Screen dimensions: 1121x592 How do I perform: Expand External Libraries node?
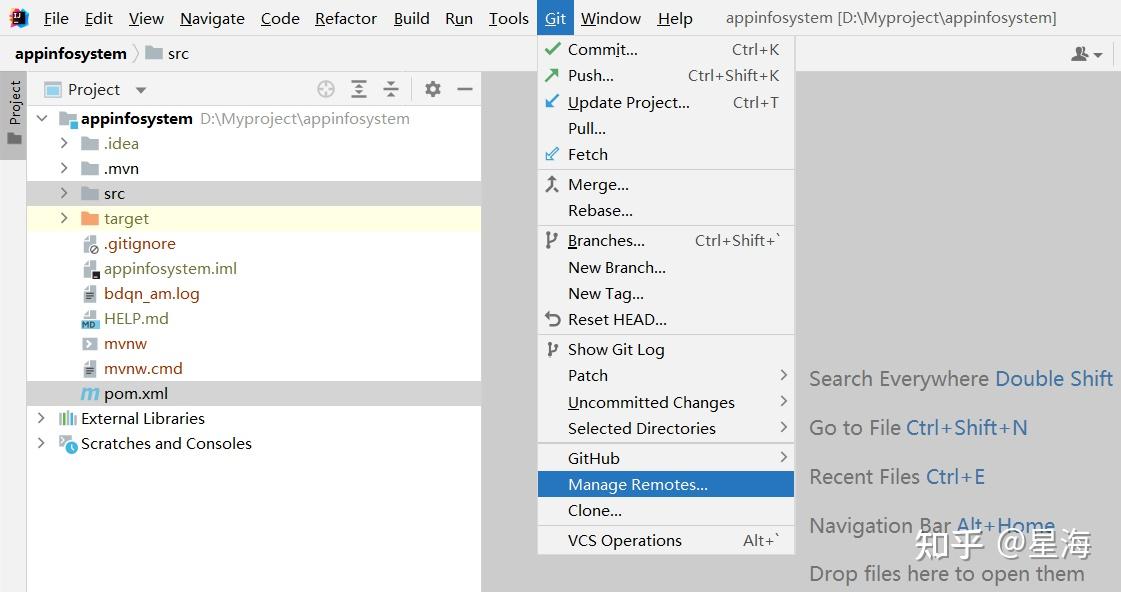(41, 418)
